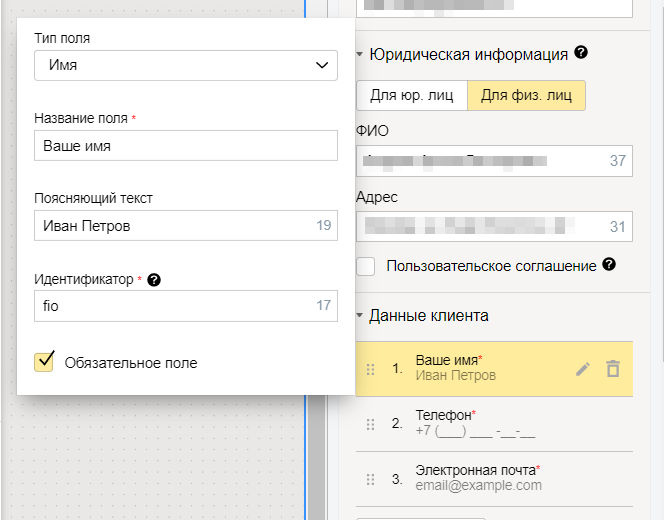Open the Тип поля dropdown
The image size is (664, 520).
click(186, 66)
